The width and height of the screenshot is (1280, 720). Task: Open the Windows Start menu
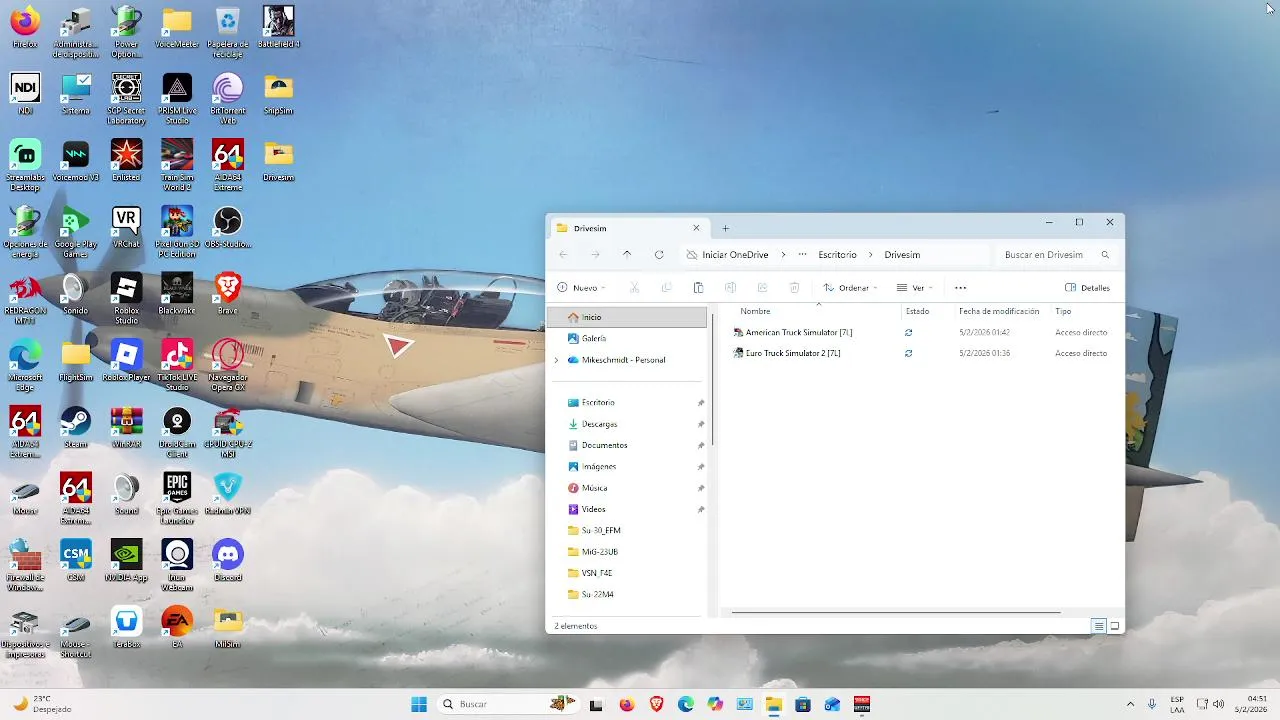419,704
